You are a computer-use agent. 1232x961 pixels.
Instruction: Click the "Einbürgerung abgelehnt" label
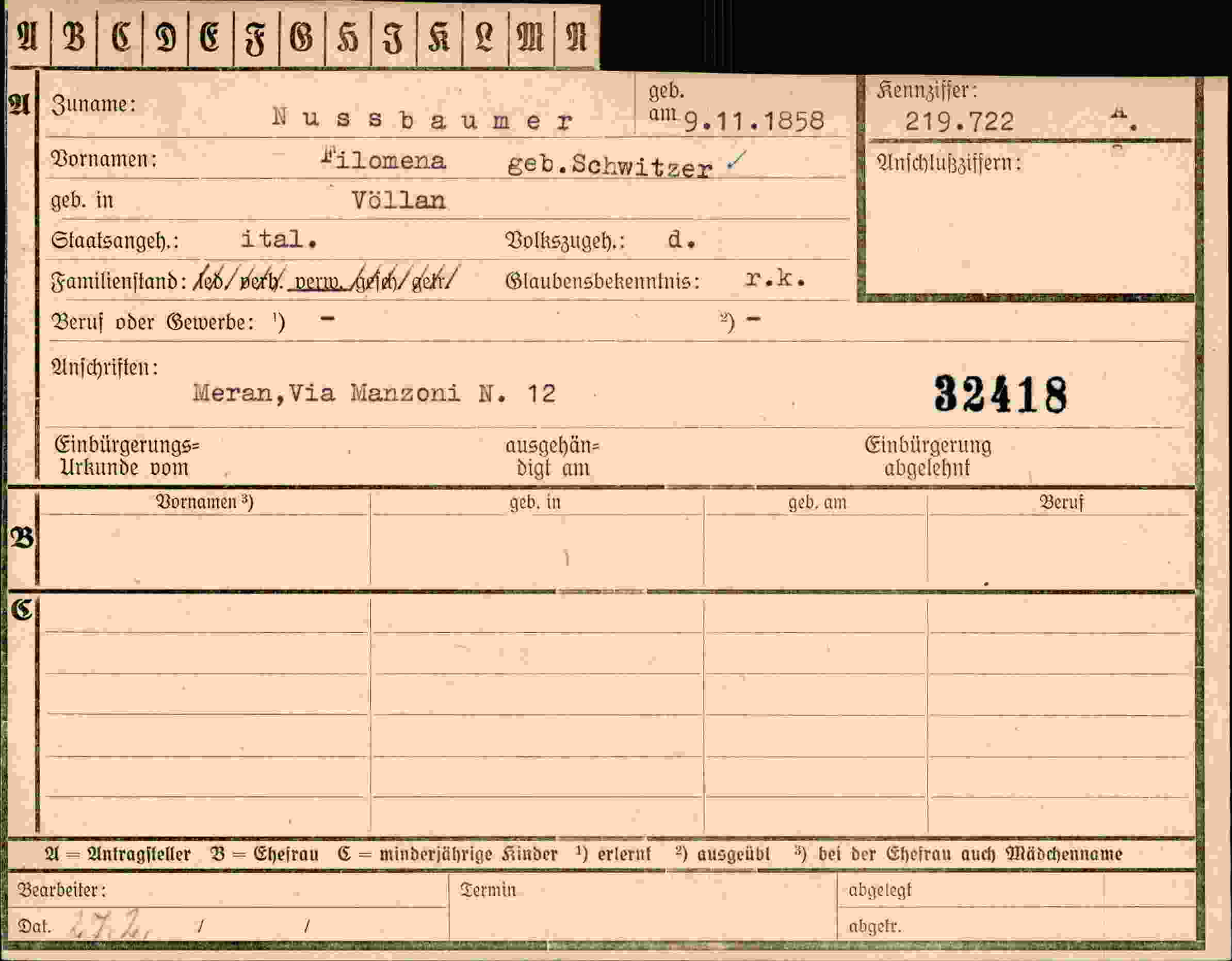click(x=928, y=457)
